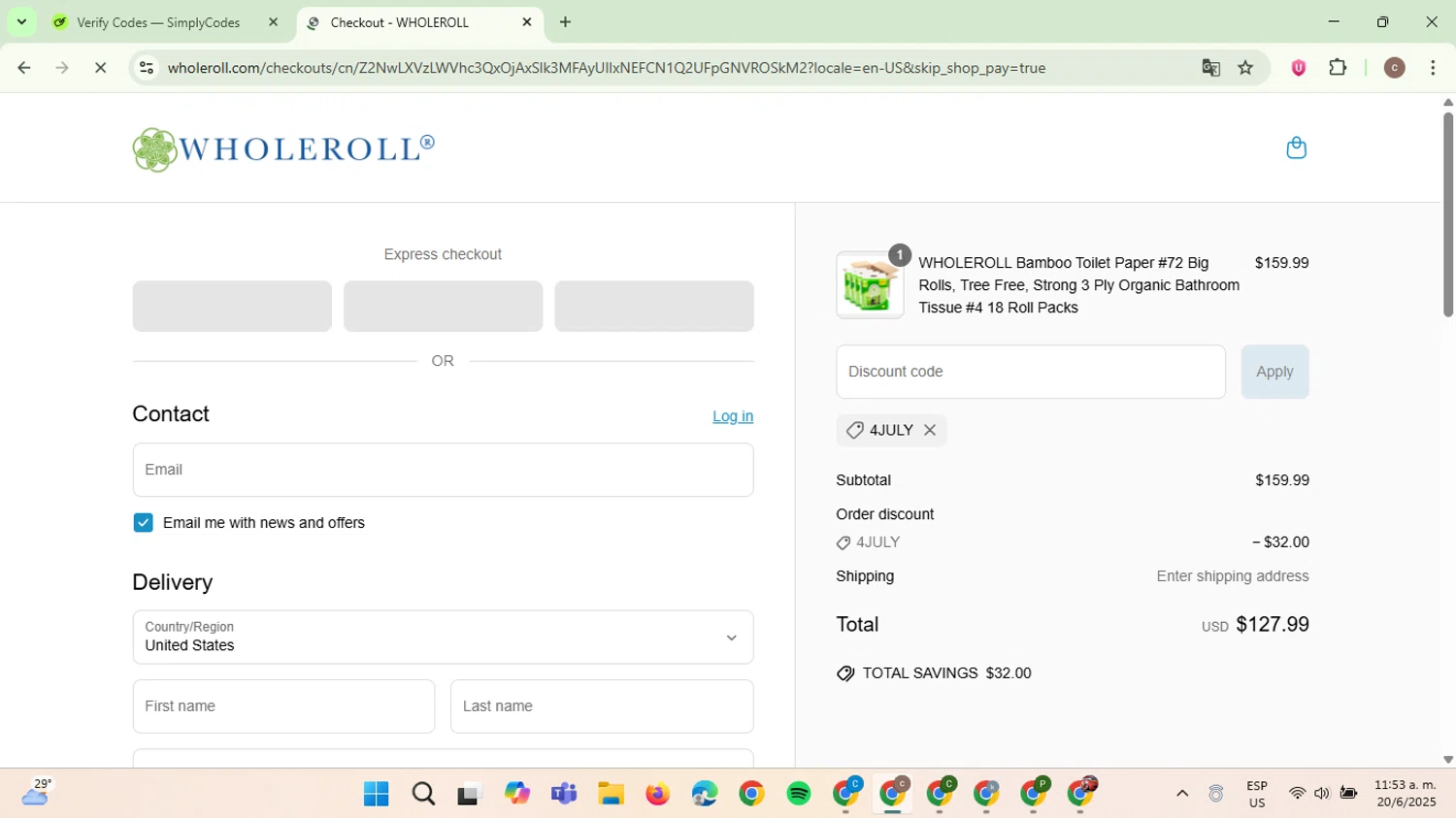The width and height of the screenshot is (1456, 818).
Task: Close the Verify Codes tab
Action: click(x=273, y=22)
